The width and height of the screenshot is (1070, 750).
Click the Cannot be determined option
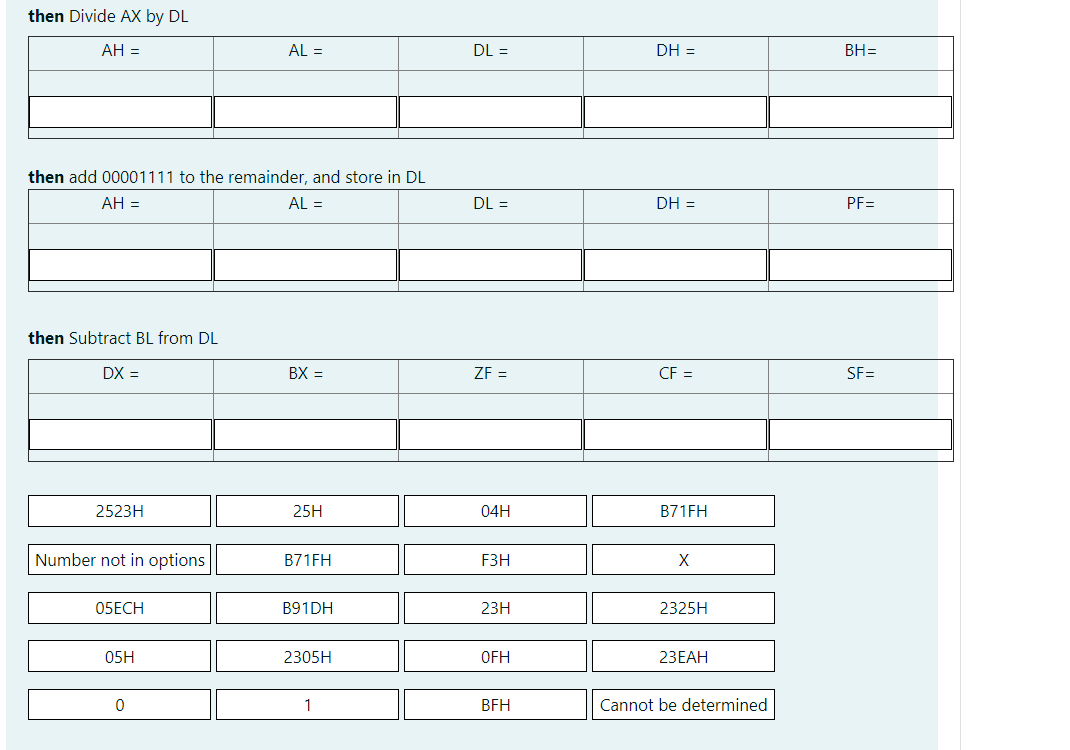683,704
